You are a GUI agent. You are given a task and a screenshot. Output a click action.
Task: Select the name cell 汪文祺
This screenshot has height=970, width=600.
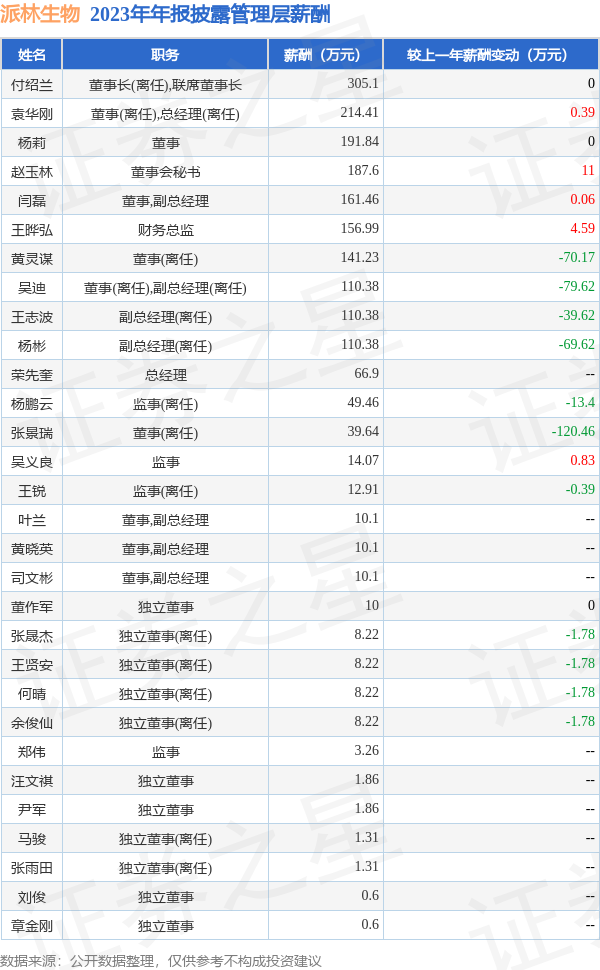pos(32,782)
